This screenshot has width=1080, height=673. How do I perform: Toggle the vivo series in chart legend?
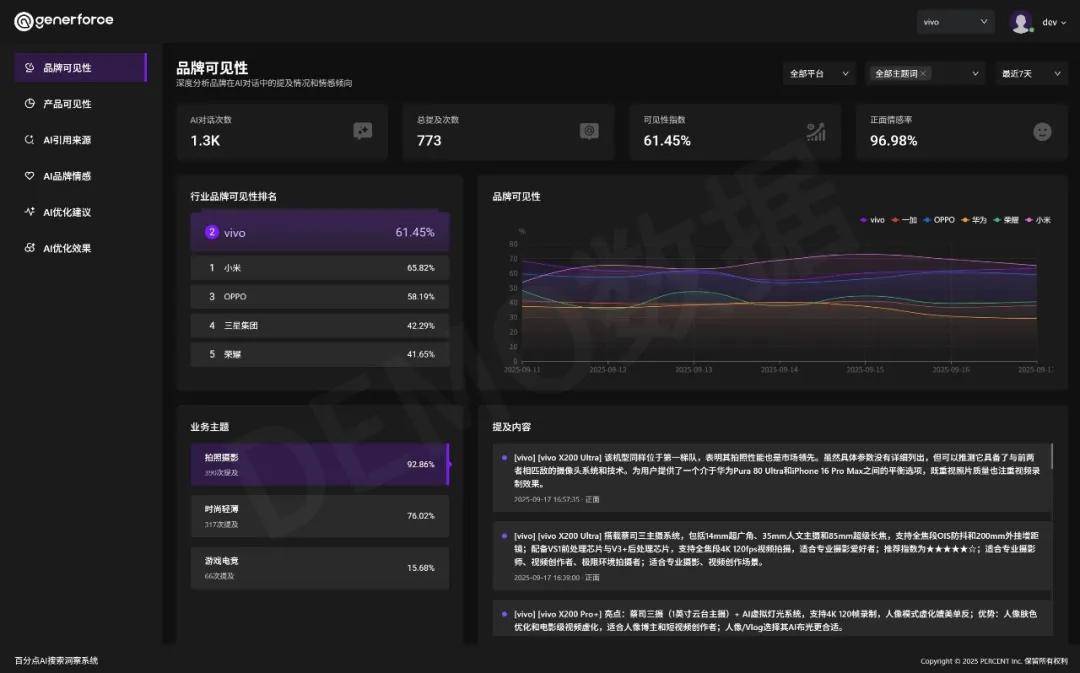pos(871,219)
